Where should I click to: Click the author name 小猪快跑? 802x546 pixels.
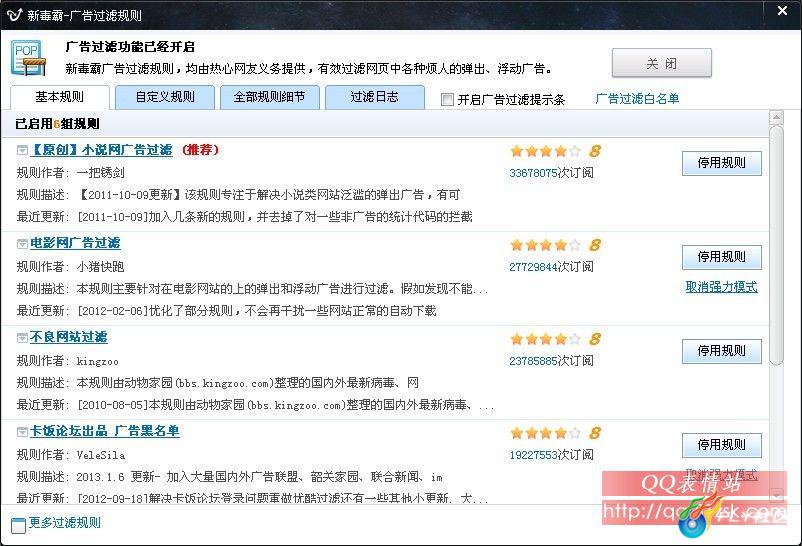(101, 267)
